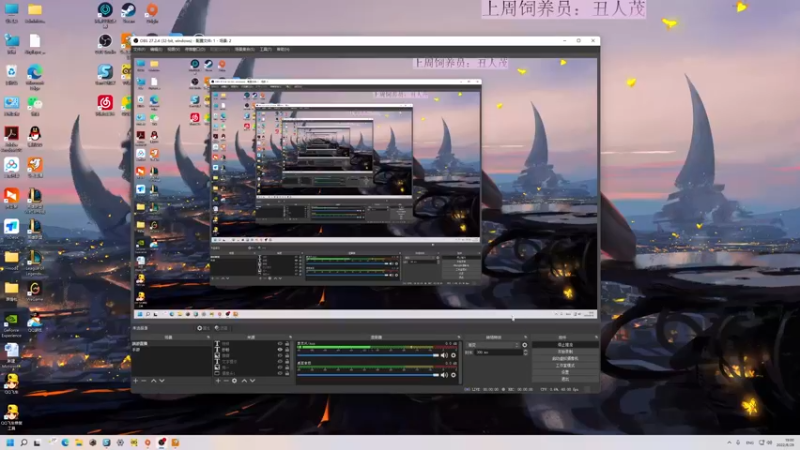The width and height of the screenshot is (800, 450).
Task: Open the WeGame desktop shortcut
Action: click(x=35, y=292)
